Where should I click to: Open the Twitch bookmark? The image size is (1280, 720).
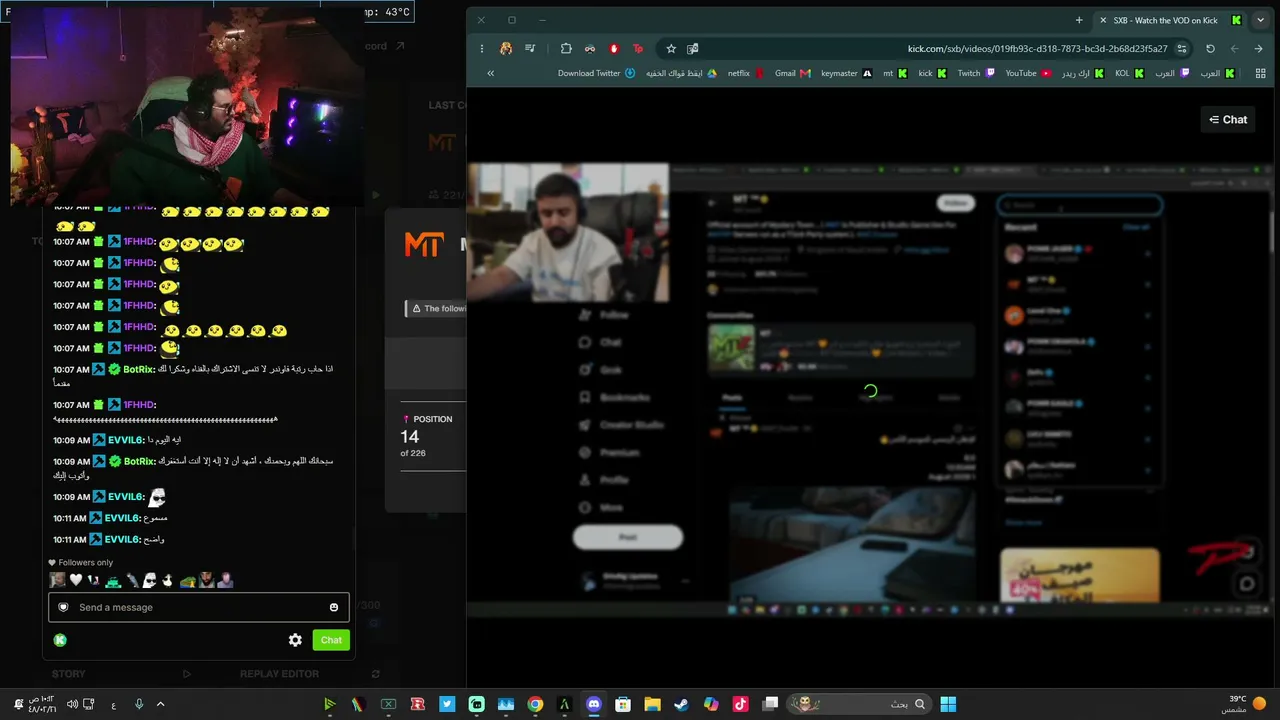click(976, 73)
